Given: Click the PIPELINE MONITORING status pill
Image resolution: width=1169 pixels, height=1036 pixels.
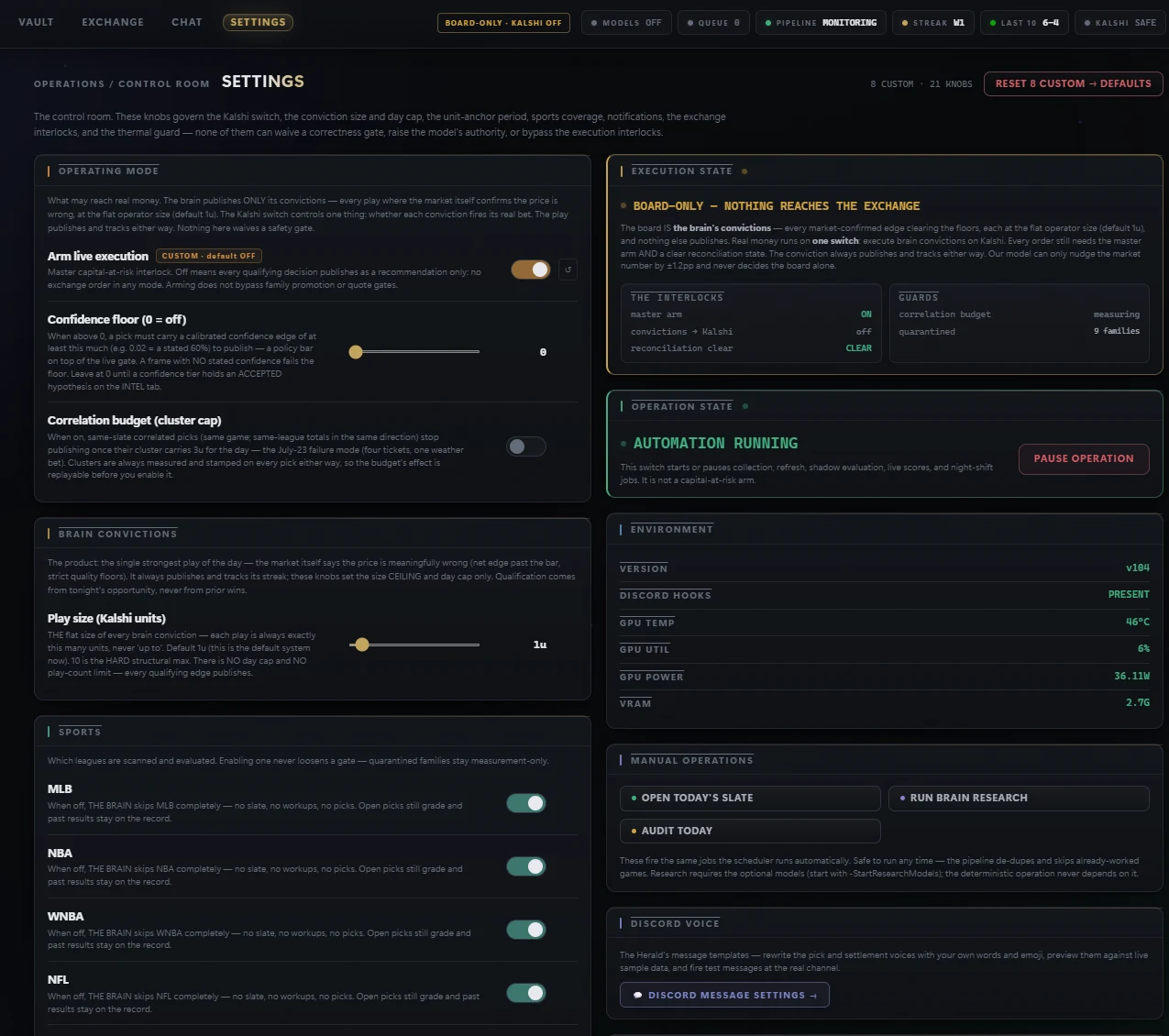Looking at the screenshot, I should click(821, 23).
